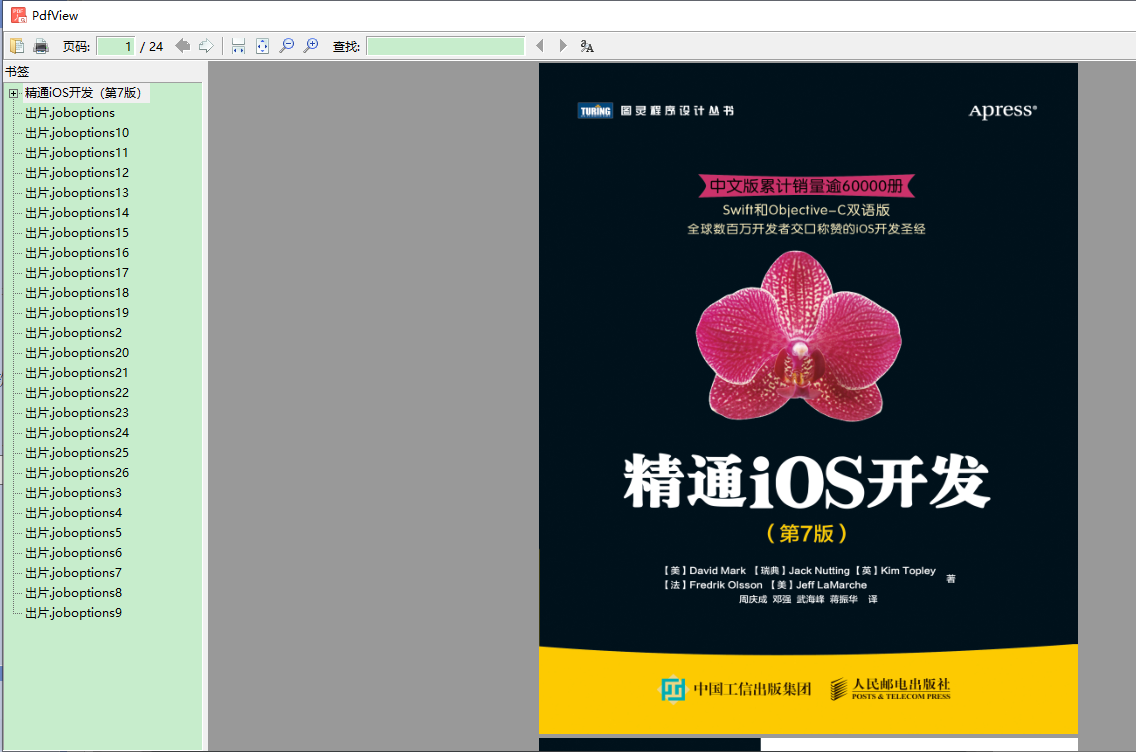Select bookmark 出片.joboptions3
Screen dimensions: 1136x752
73,493
